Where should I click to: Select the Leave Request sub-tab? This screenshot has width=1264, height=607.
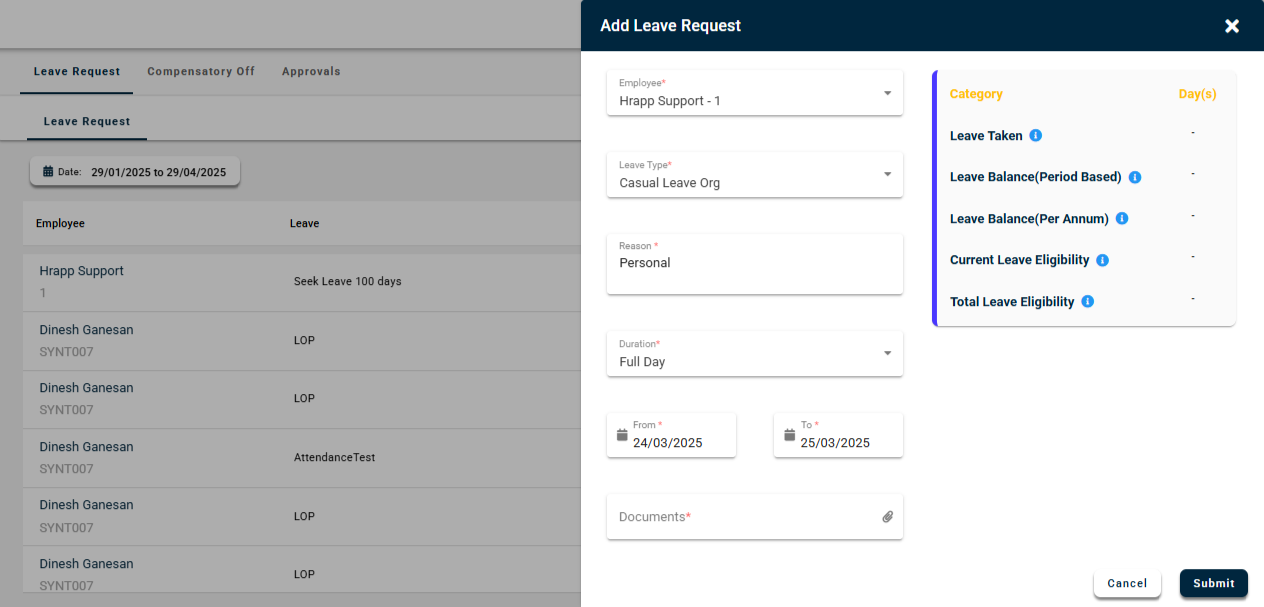point(87,122)
